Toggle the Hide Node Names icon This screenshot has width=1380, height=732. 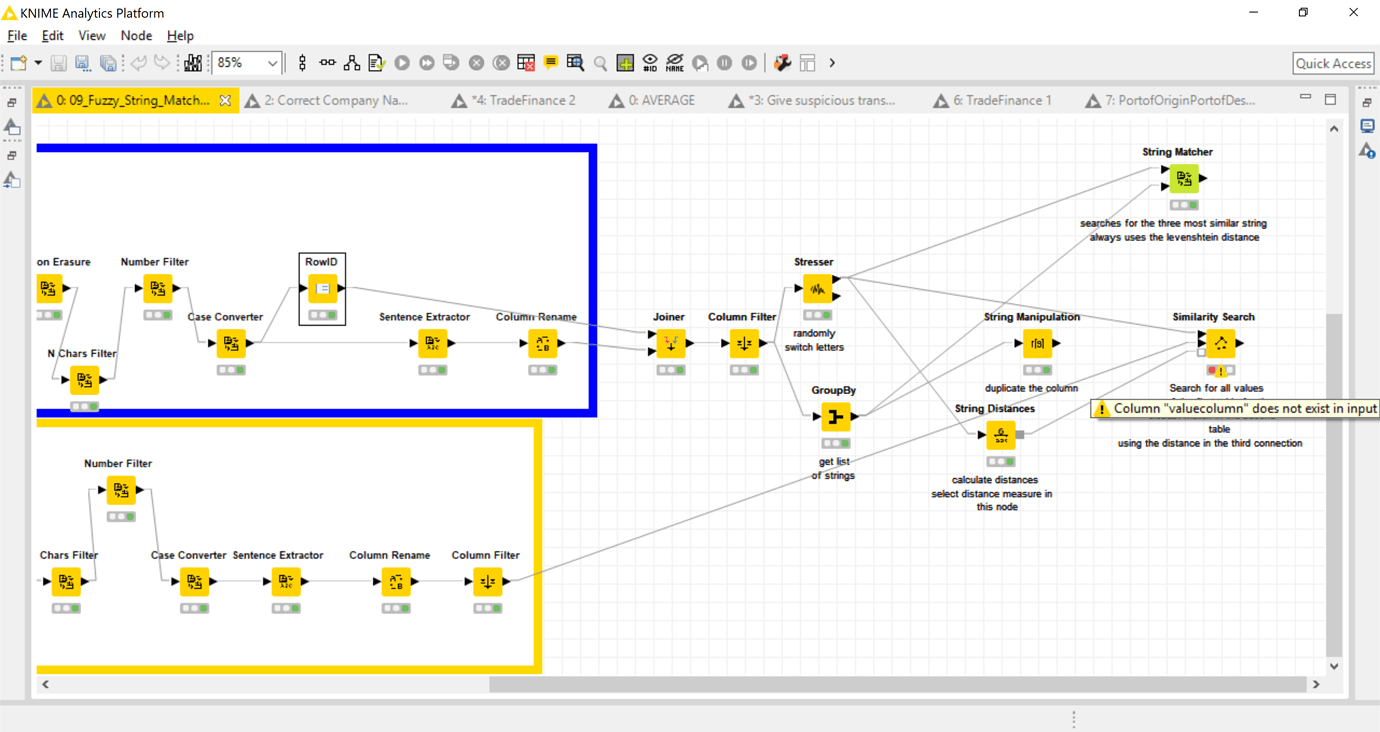coord(675,62)
